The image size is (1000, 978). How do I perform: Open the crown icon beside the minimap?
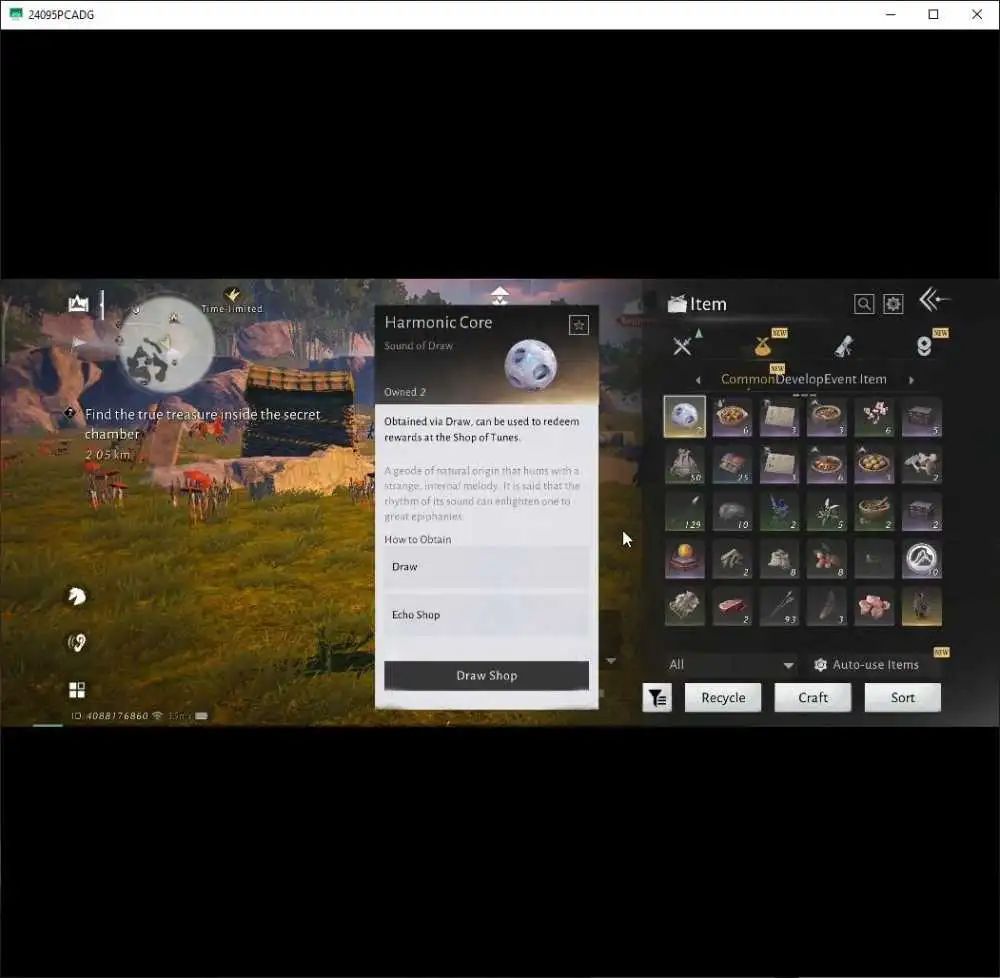tap(78, 303)
